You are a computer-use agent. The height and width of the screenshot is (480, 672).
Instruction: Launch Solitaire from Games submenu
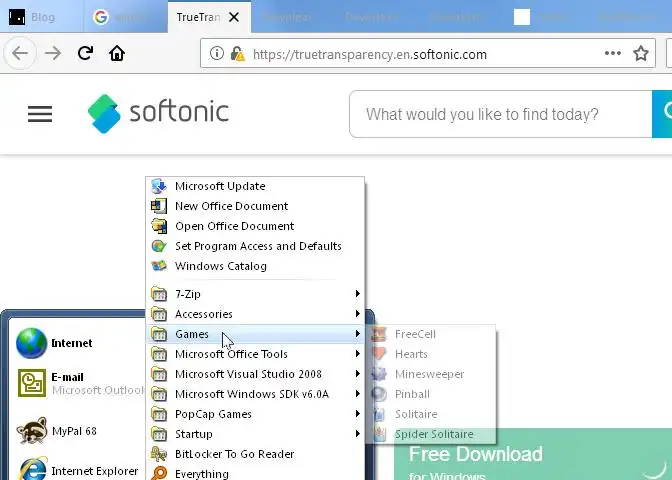pos(432,414)
